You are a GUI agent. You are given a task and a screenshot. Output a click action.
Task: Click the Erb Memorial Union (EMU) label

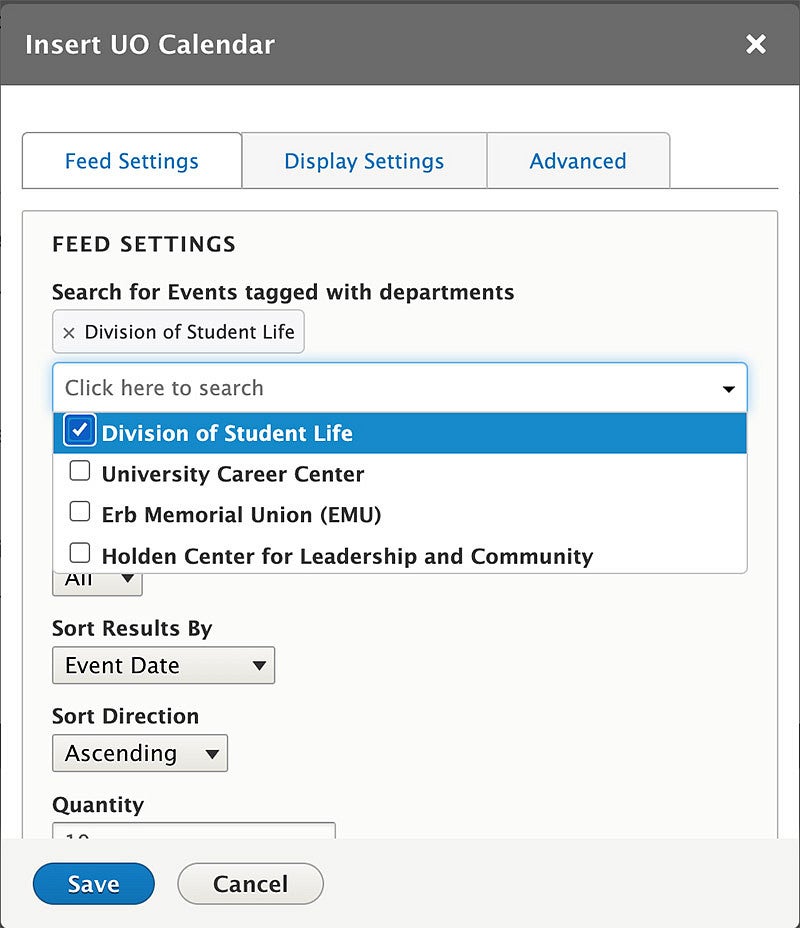(241, 515)
